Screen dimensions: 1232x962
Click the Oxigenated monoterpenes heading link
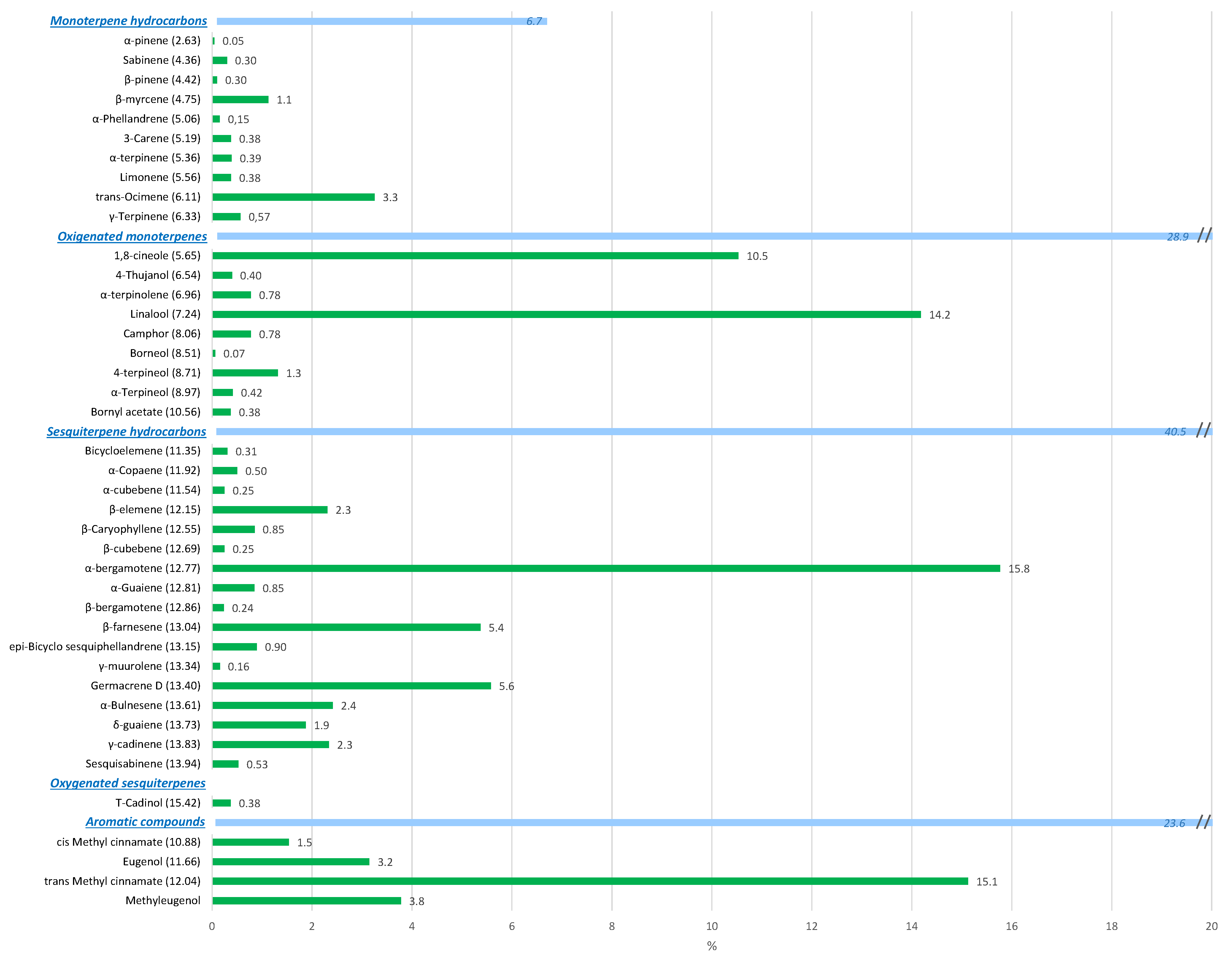[132, 236]
